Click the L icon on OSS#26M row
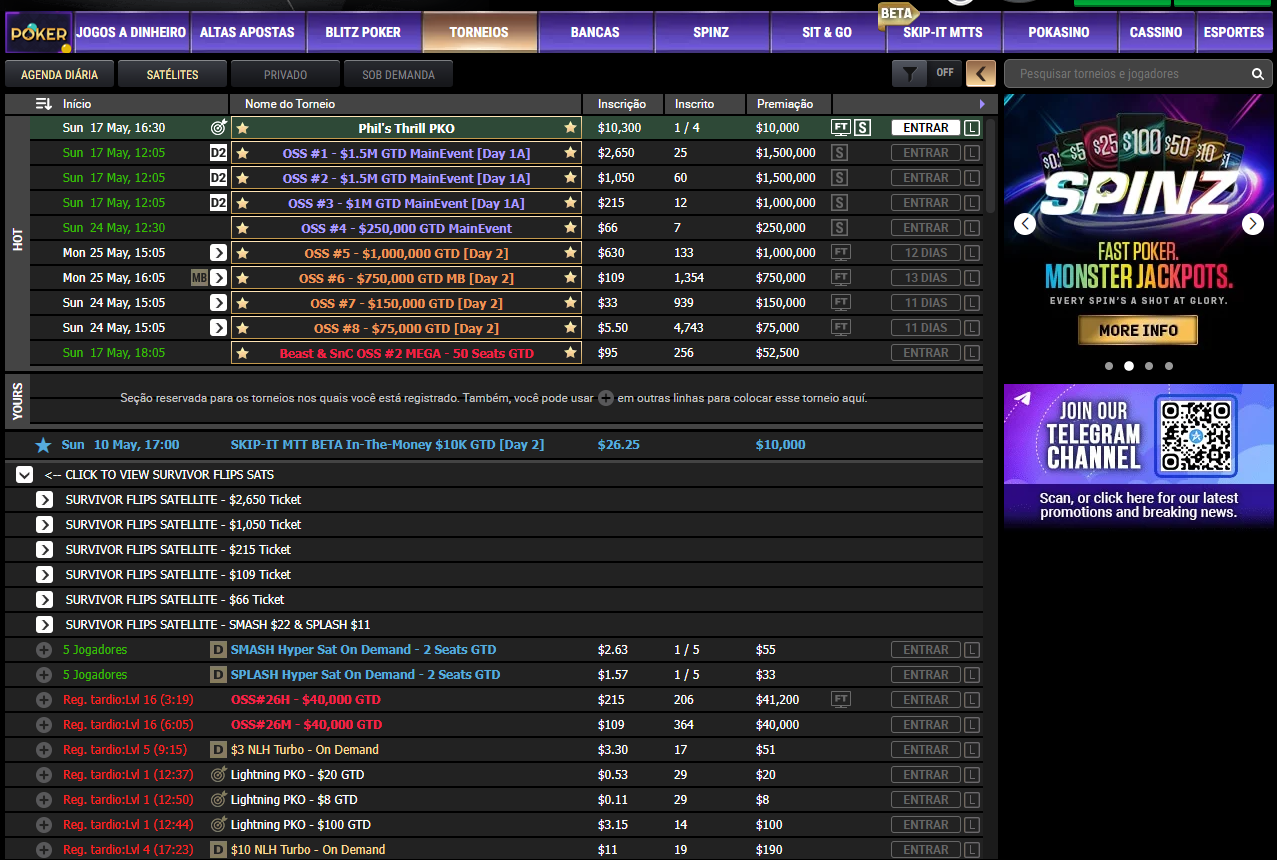This screenshot has width=1277, height=860. click(x=972, y=725)
